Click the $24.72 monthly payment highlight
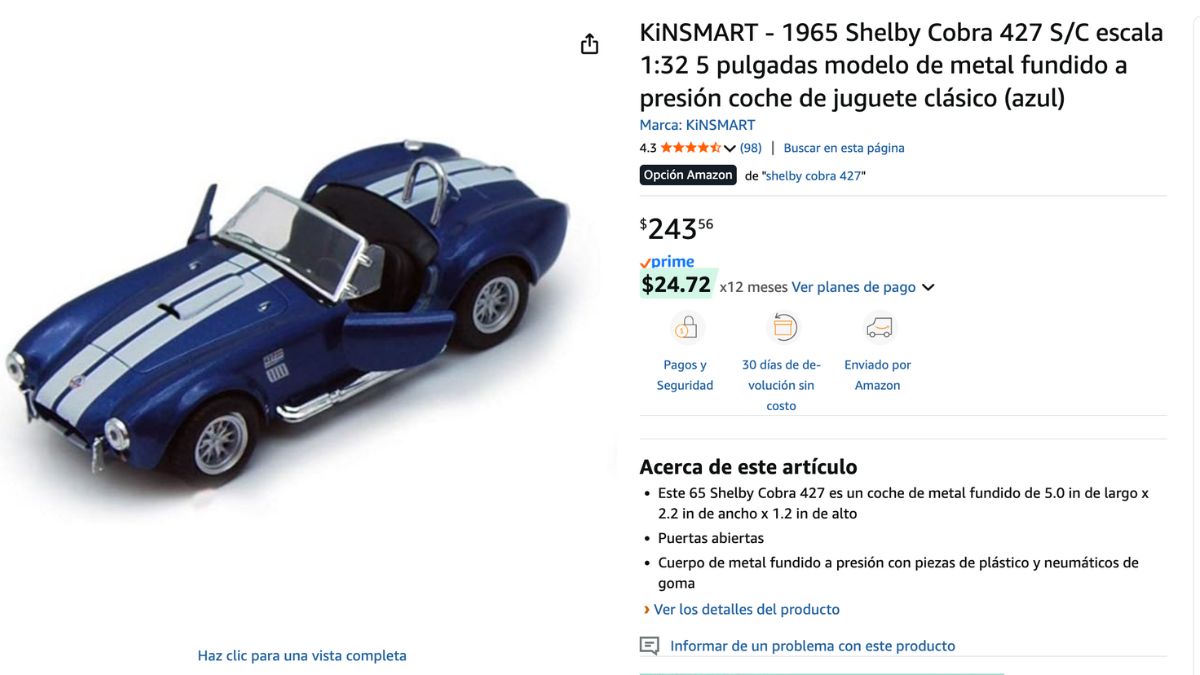Screen dimensions: 1200x675 676,285
